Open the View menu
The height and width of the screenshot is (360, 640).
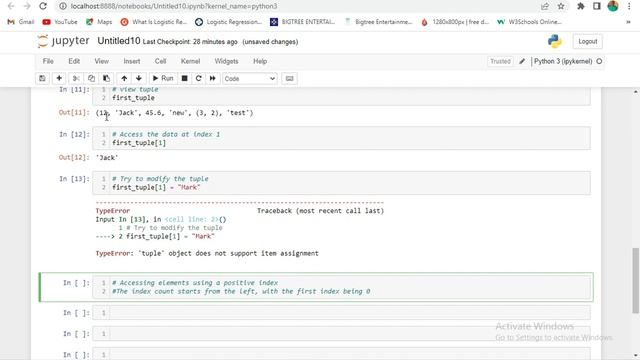click(102, 61)
